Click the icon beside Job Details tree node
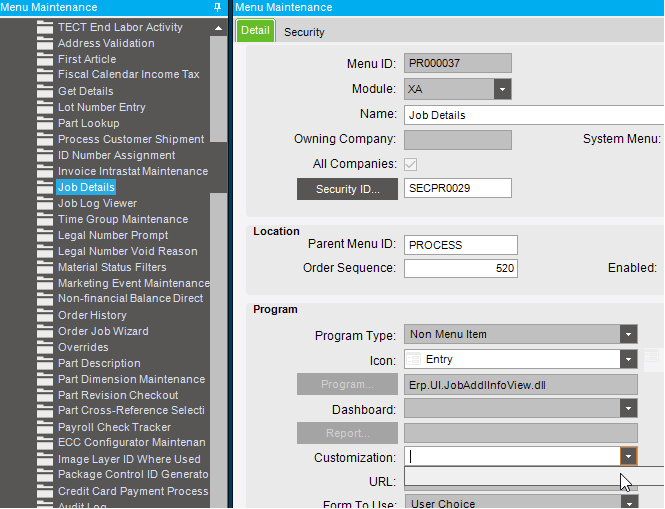 click(45, 188)
